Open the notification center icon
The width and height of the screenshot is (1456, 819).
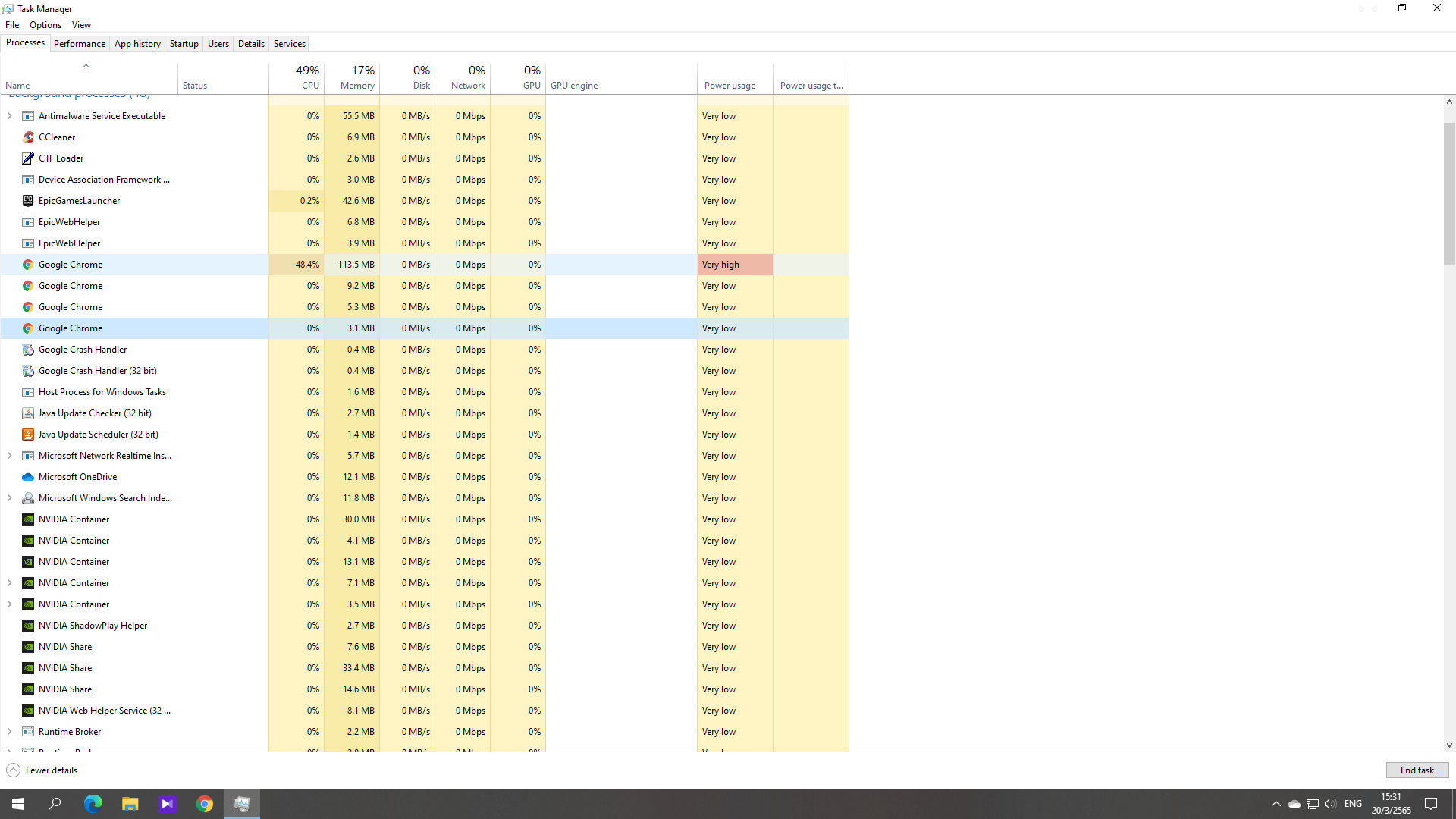(1431, 804)
